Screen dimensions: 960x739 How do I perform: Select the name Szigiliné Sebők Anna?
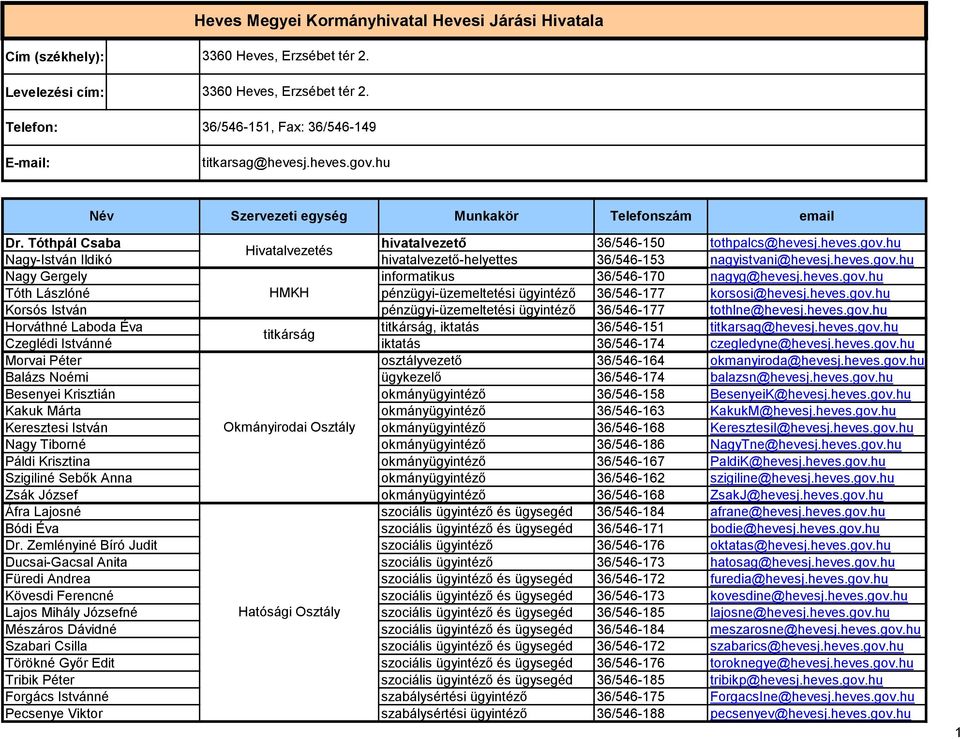[x=69, y=478]
